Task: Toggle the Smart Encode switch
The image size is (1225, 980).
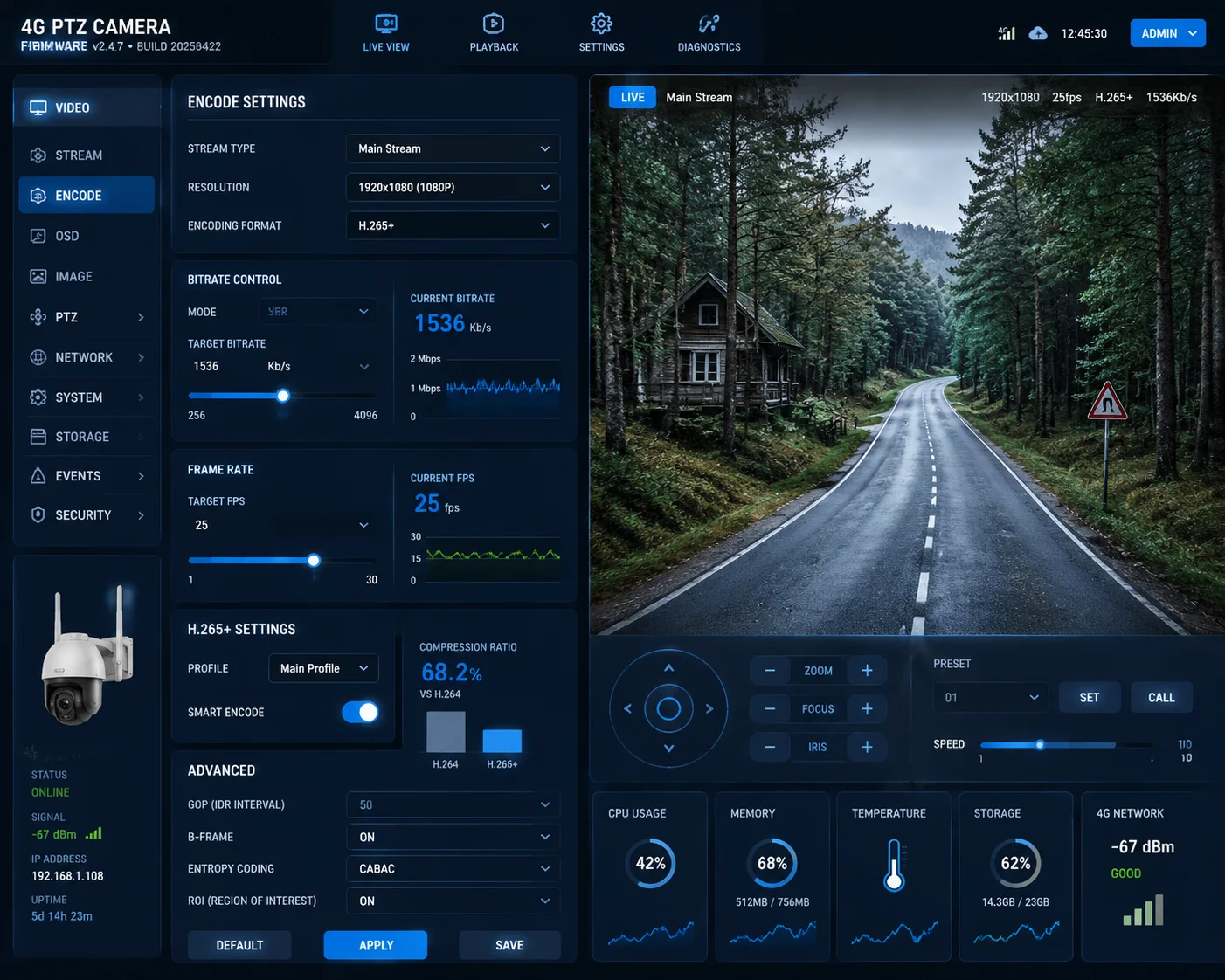Action: tap(360, 712)
